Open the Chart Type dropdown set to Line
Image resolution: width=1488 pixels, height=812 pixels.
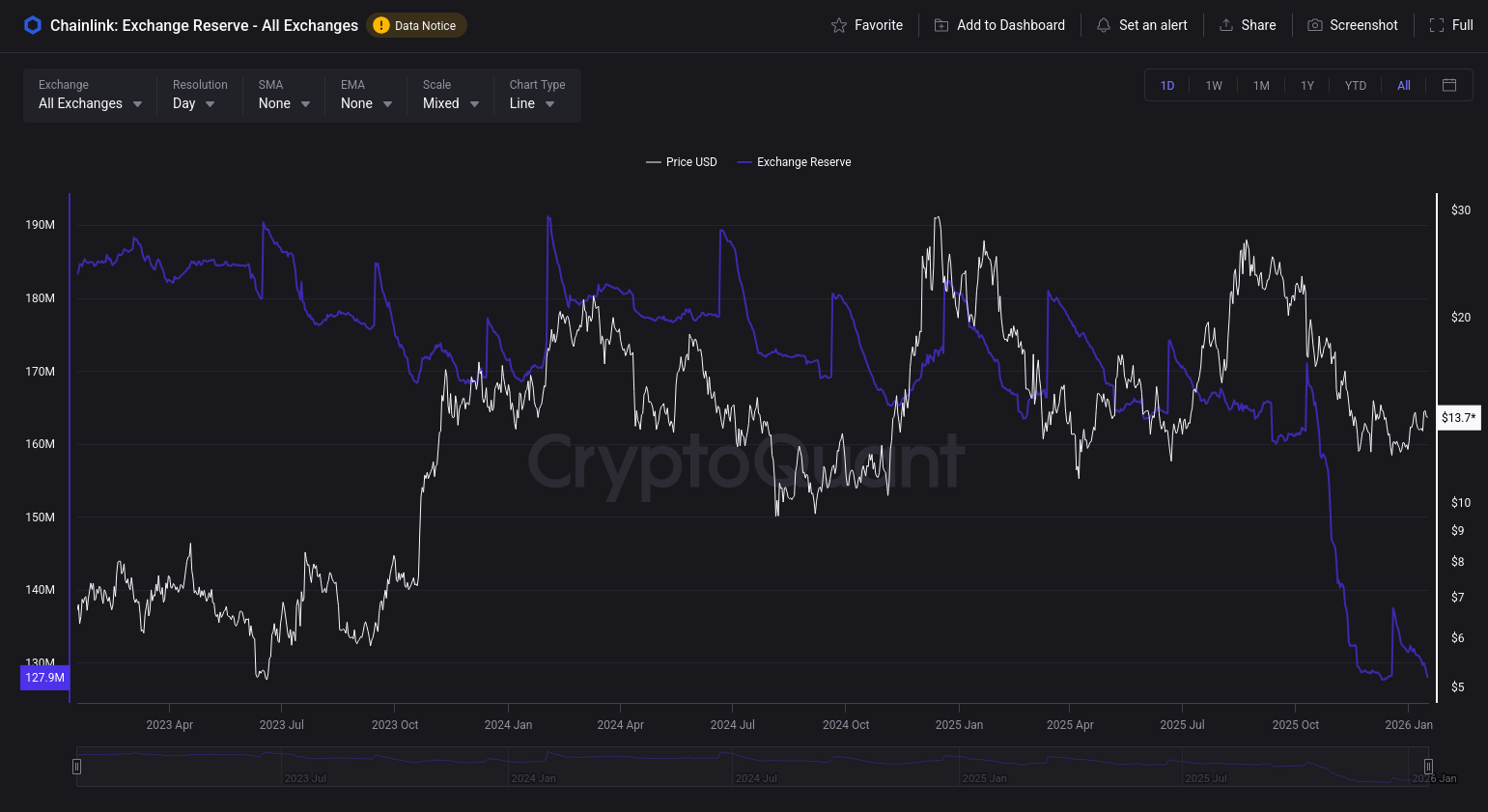click(x=537, y=96)
